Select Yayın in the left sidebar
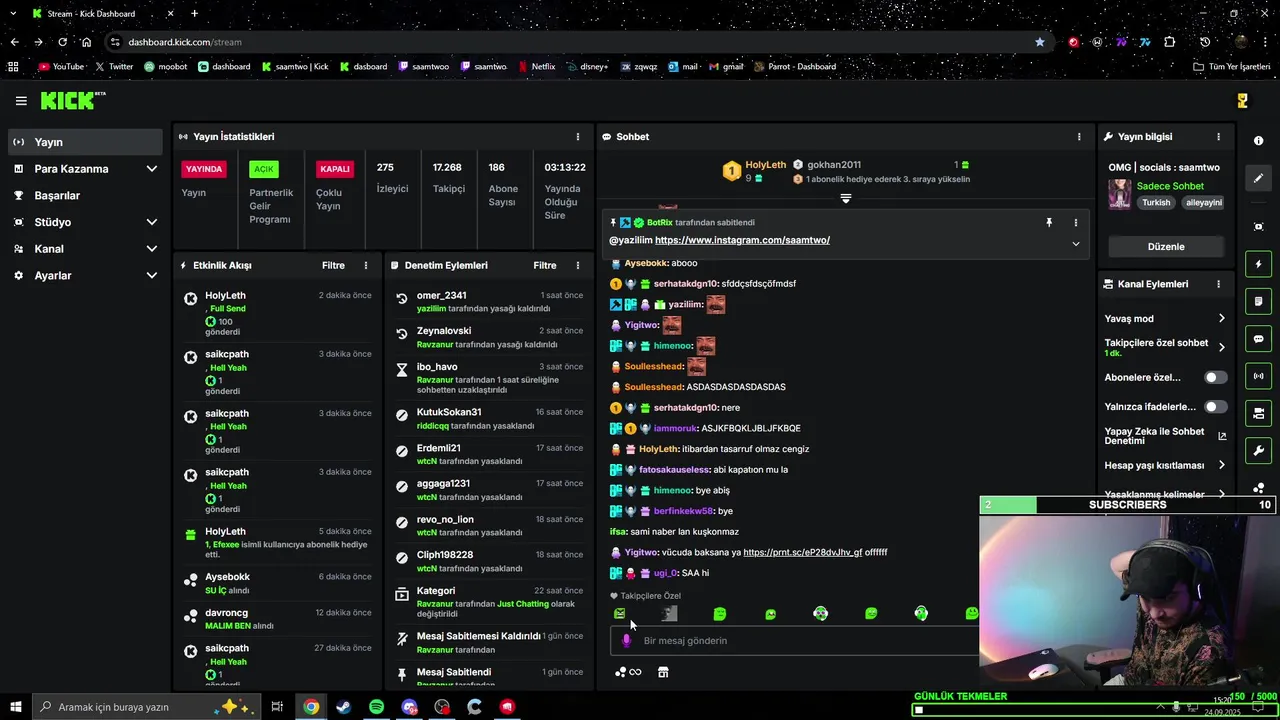Viewport: 1280px width, 720px height. (84, 142)
